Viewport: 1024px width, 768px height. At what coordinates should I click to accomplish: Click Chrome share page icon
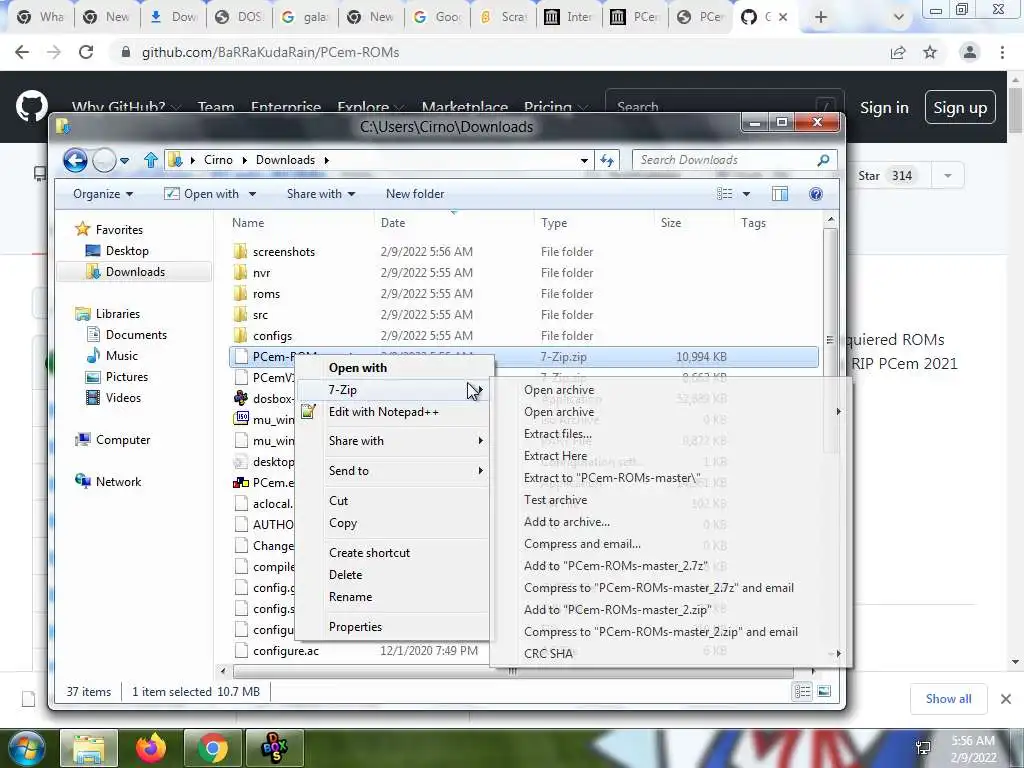coord(898,52)
